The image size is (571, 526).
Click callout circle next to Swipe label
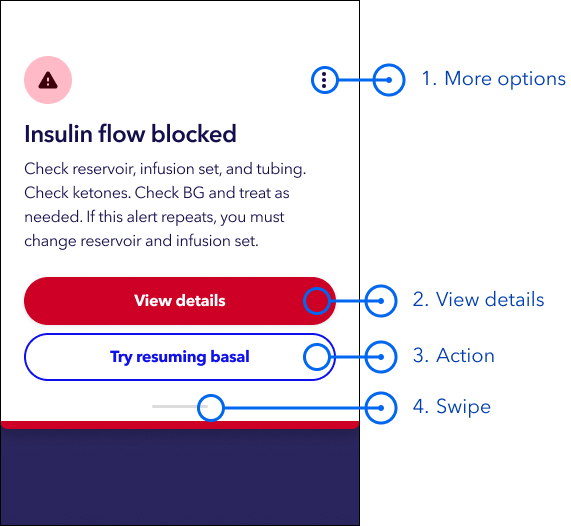(x=381, y=408)
